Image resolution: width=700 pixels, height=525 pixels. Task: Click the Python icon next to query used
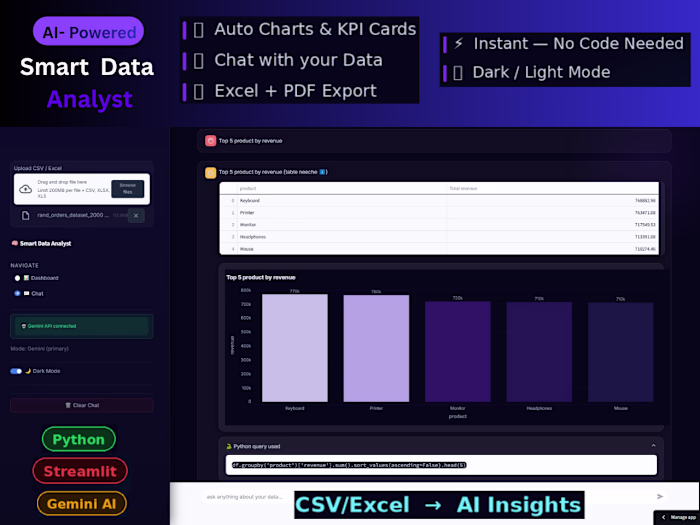coord(229,446)
